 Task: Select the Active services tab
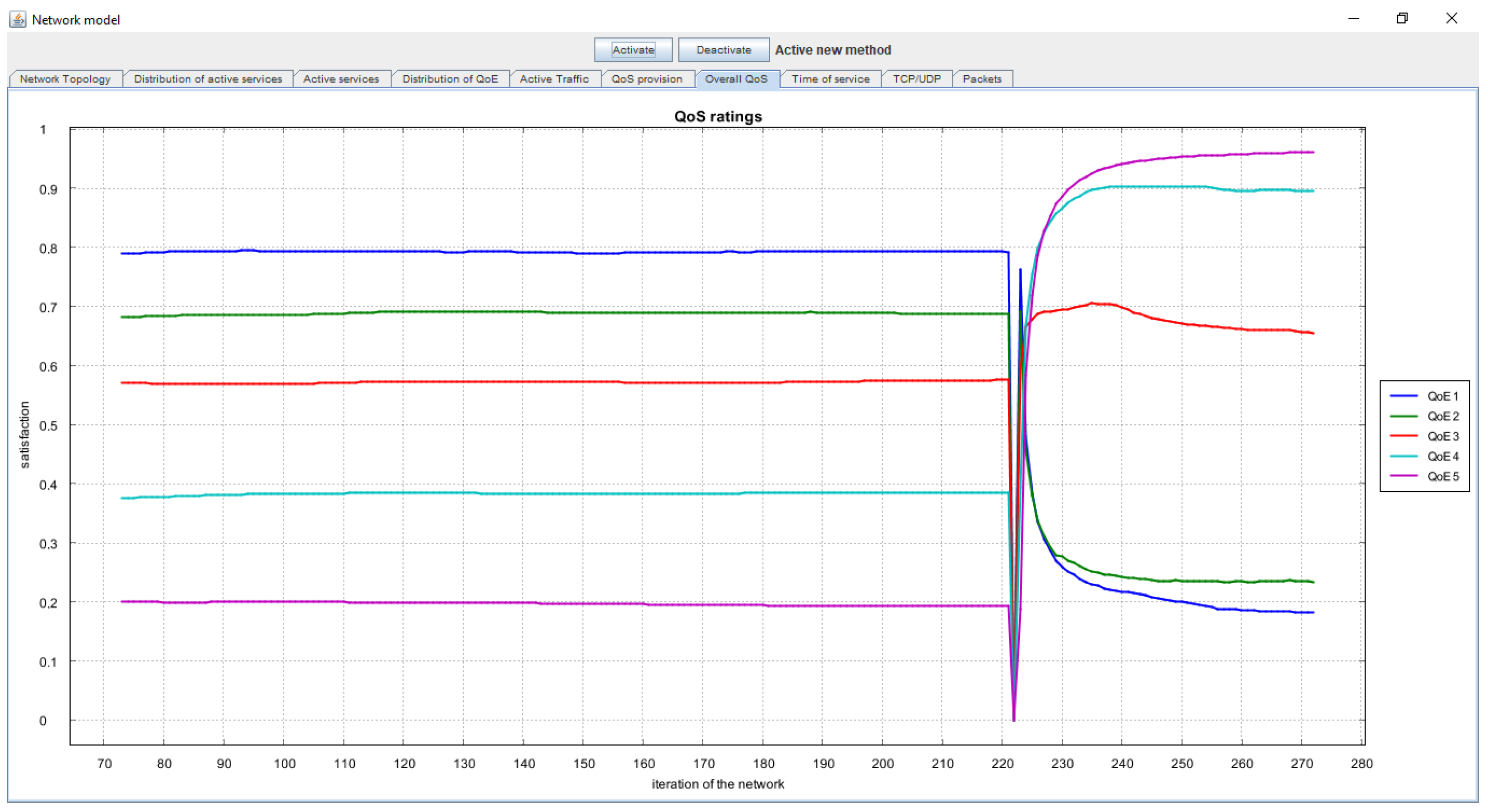pos(341,79)
